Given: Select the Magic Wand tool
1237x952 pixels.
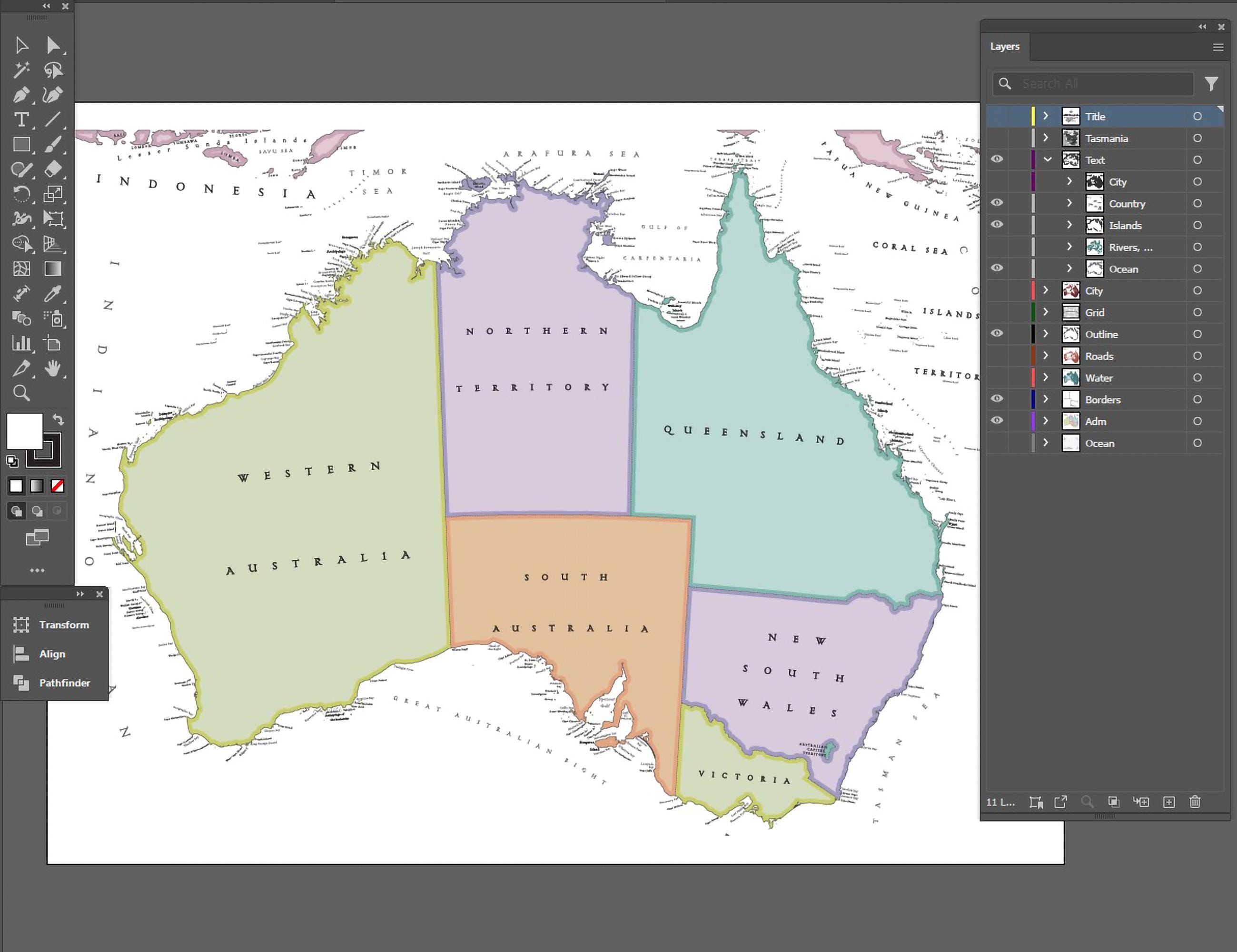Looking at the screenshot, I should [x=21, y=69].
